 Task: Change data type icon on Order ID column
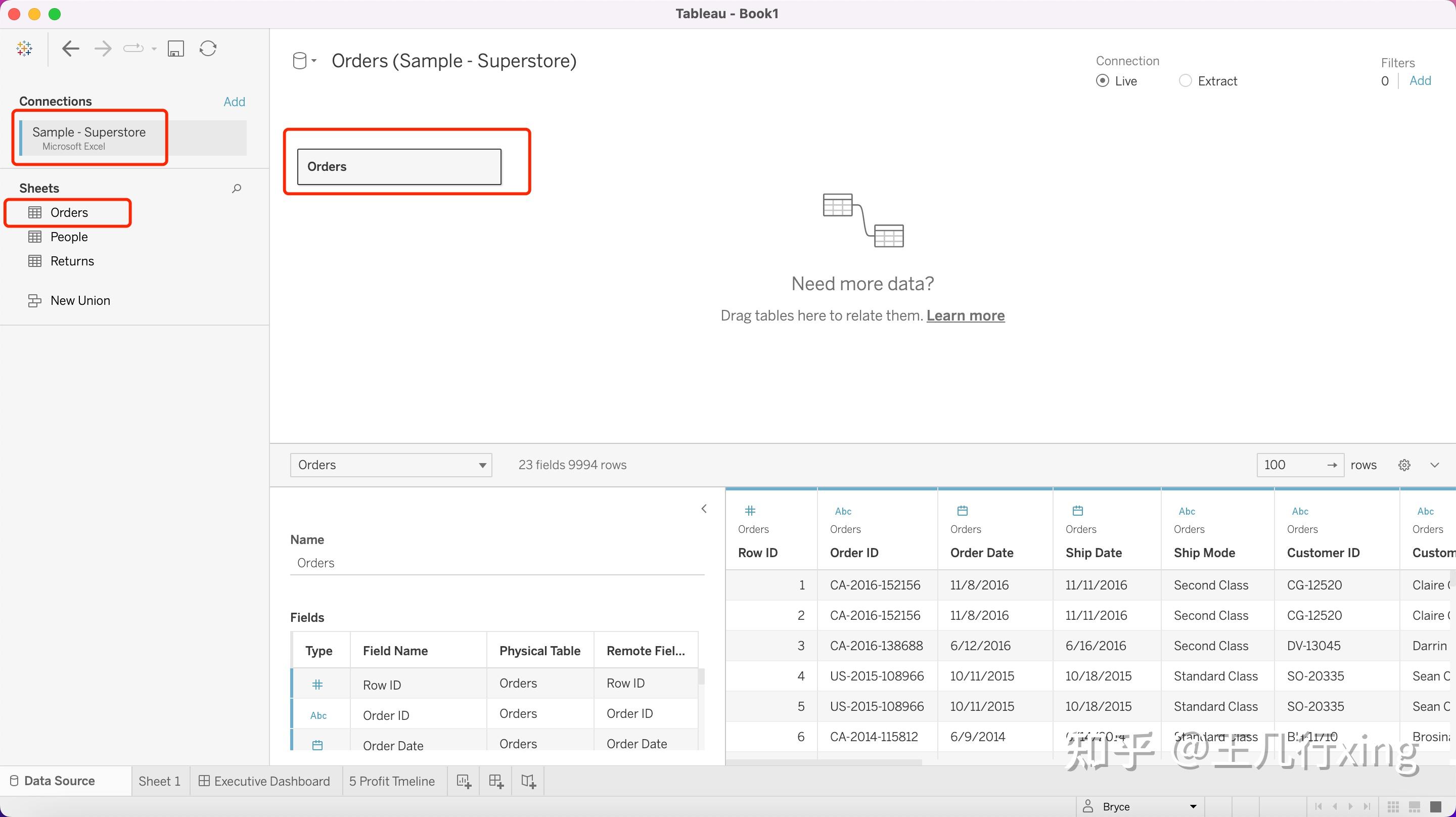(843, 511)
